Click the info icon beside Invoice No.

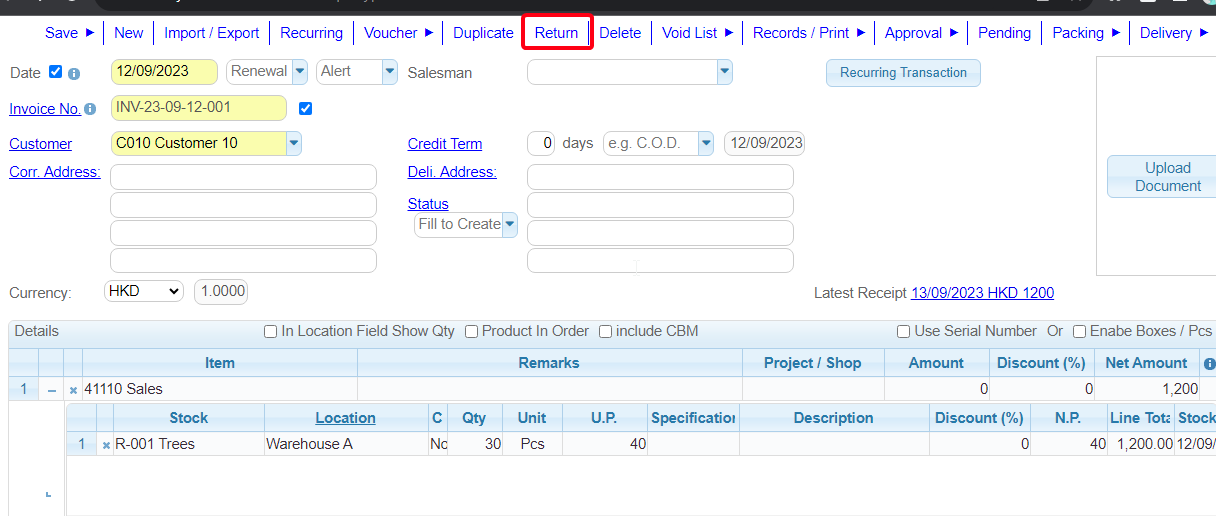(90, 109)
